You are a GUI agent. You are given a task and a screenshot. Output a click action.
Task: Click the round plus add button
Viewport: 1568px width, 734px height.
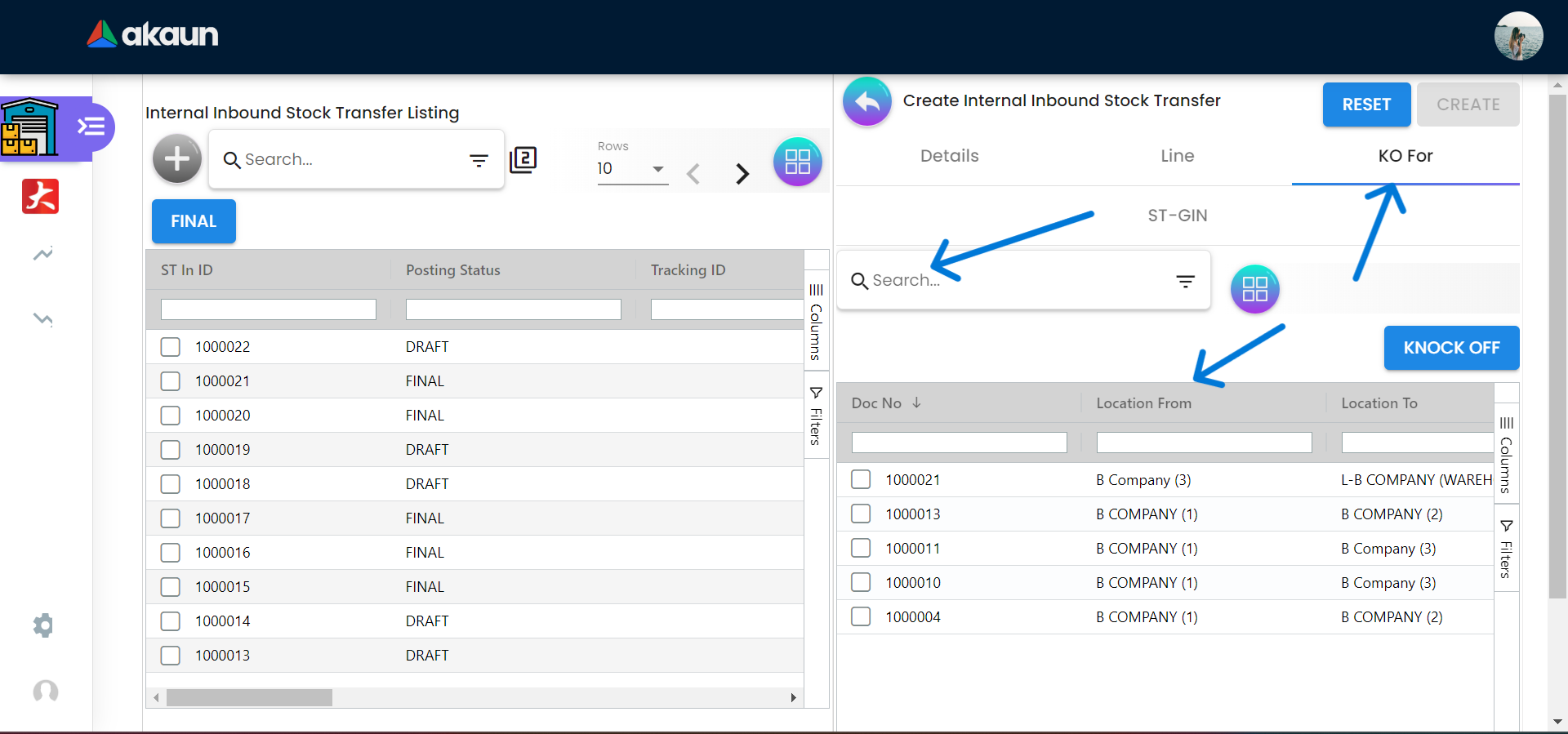click(176, 159)
